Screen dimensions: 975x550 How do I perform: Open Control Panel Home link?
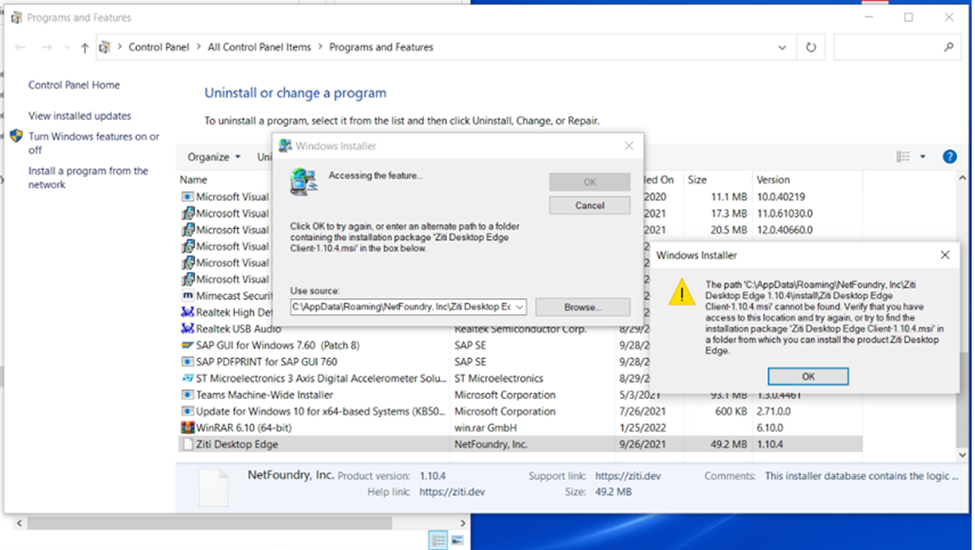(74, 85)
